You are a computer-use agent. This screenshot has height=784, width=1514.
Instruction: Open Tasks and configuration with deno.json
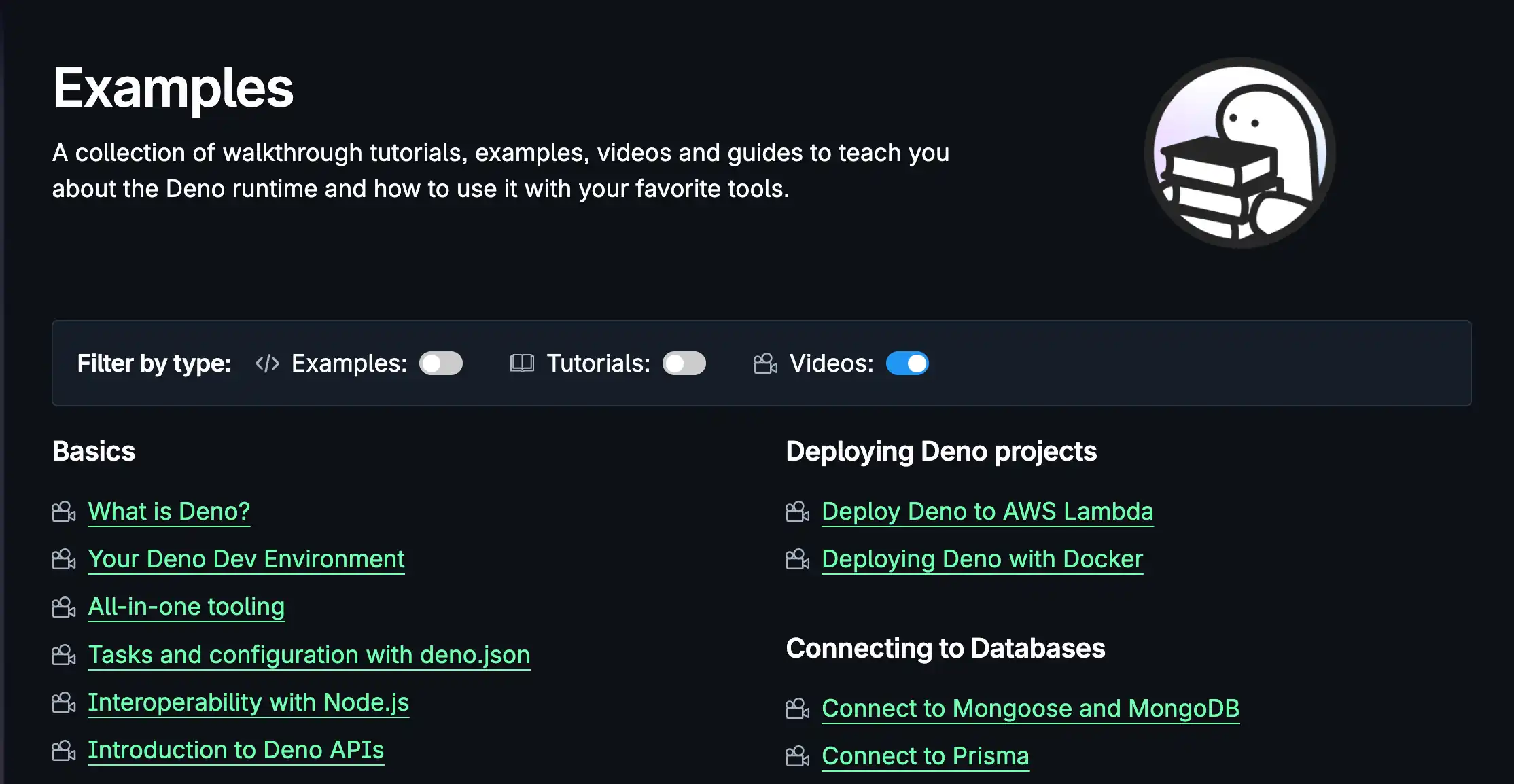click(309, 654)
